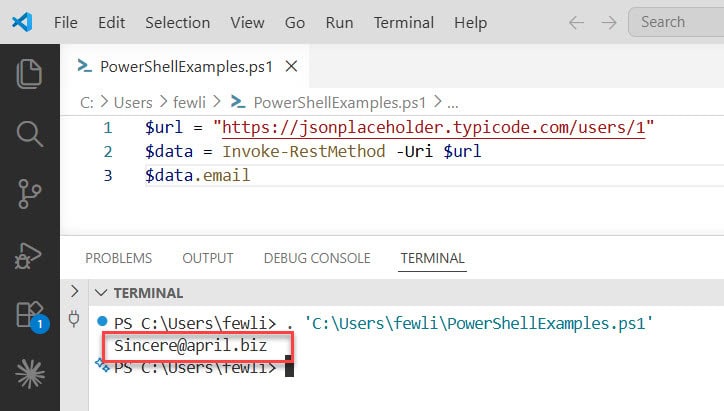Click PowerShell icon on editor tab

coord(84,66)
